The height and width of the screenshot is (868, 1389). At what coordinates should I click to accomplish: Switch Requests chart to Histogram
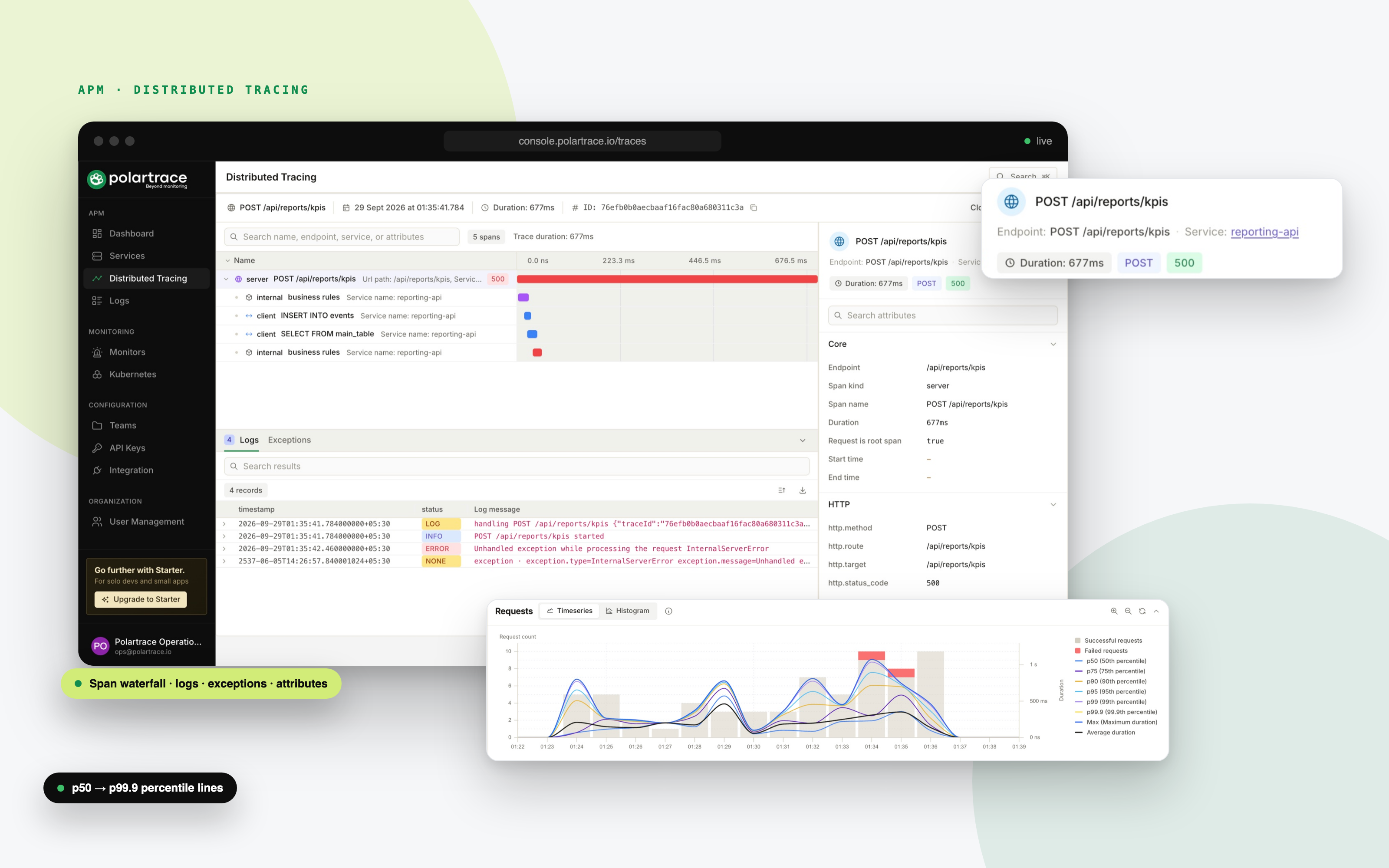pos(628,611)
